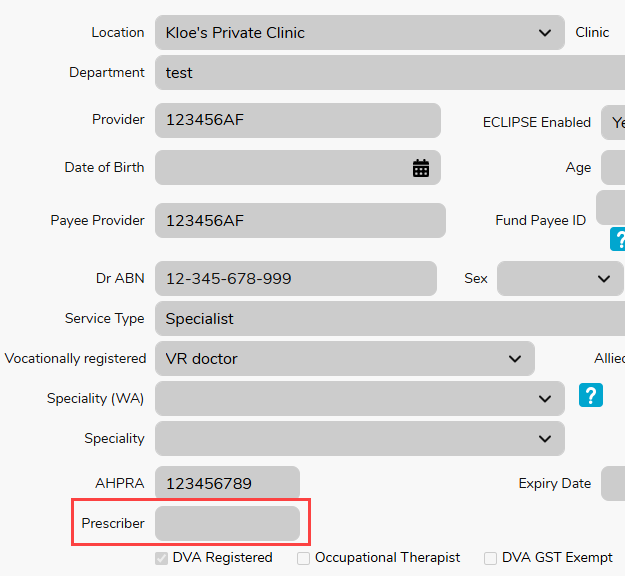Click the help icon beside Speciality (WA)
The image size is (625, 576).
pos(590,396)
